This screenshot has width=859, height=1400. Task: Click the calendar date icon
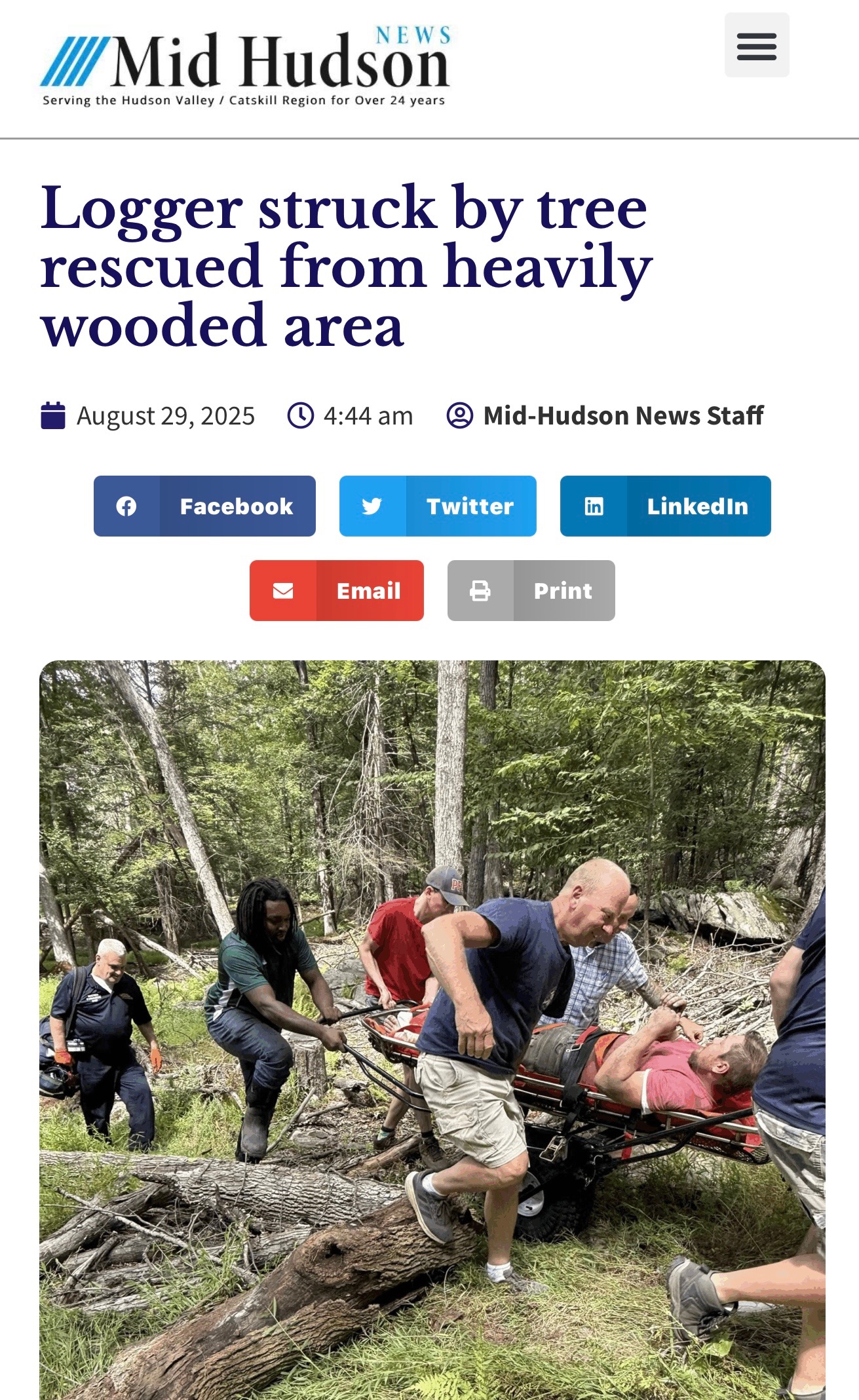pyautogui.click(x=53, y=416)
